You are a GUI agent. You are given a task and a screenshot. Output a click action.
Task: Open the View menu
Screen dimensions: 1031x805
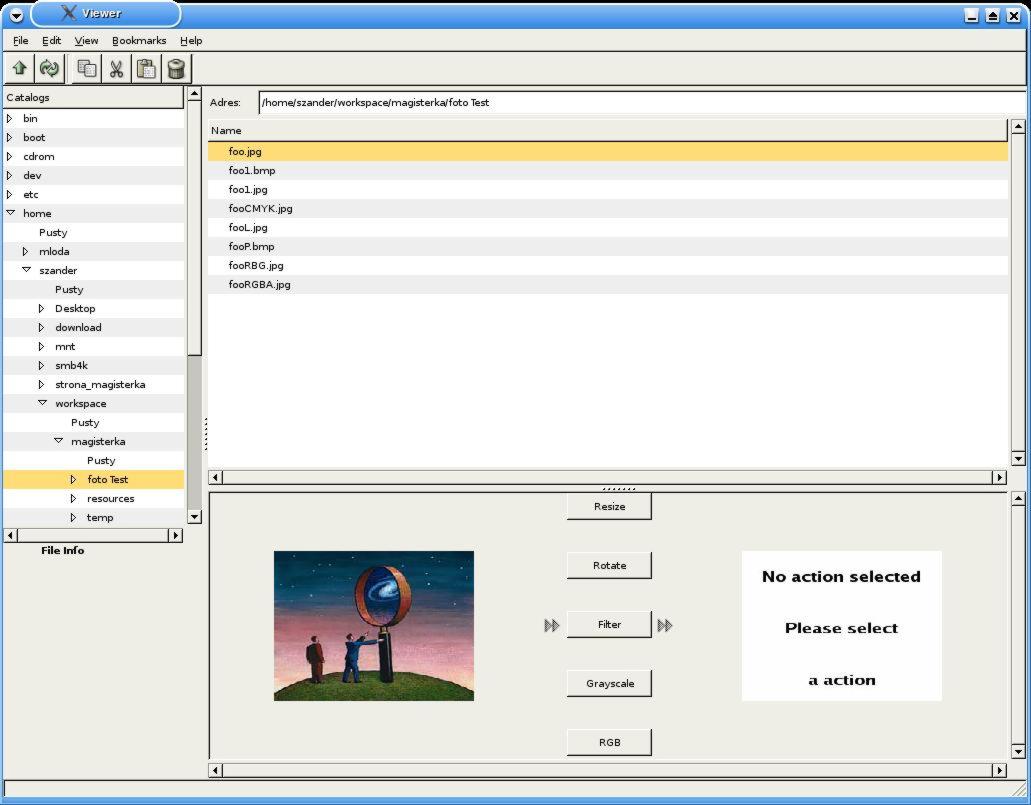point(86,41)
